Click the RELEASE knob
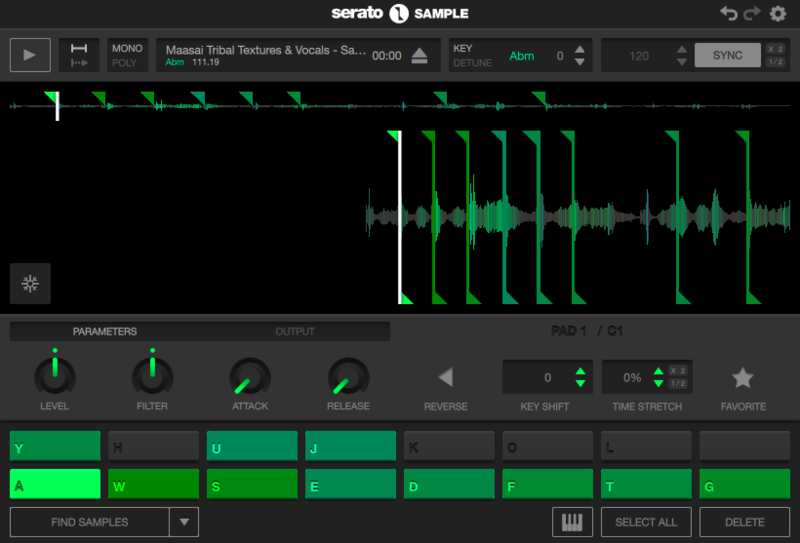Screen dimensions: 800x543 pyautogui.click(x=348, y=377)
